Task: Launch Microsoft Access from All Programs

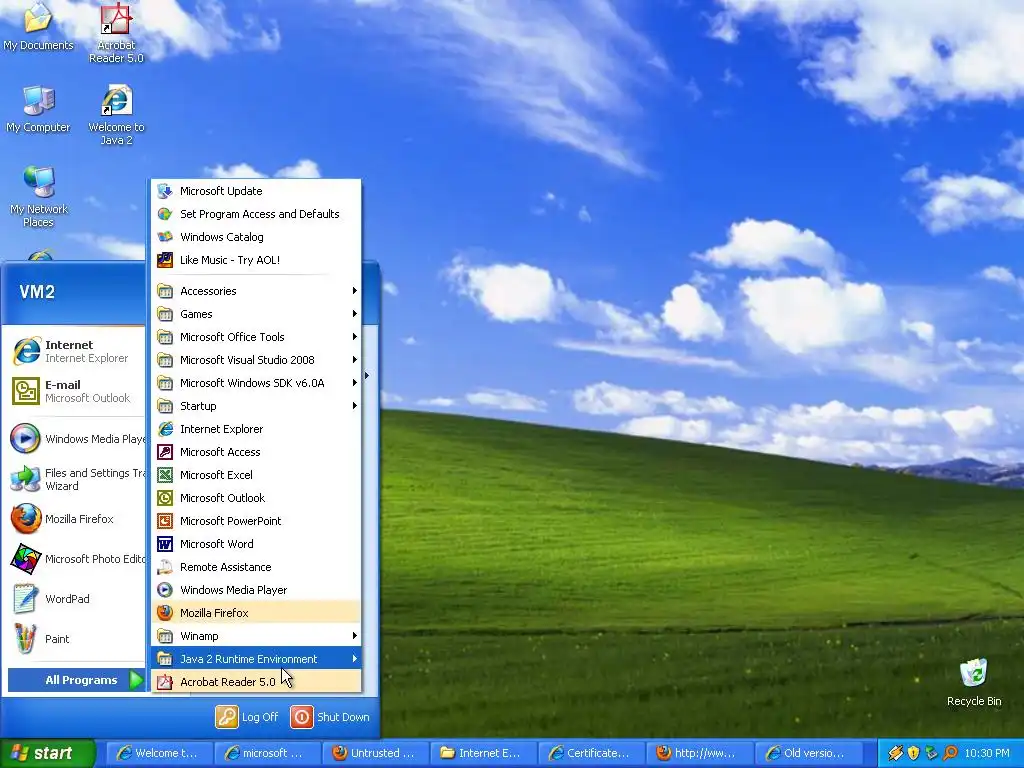Action: pos(256,452)
